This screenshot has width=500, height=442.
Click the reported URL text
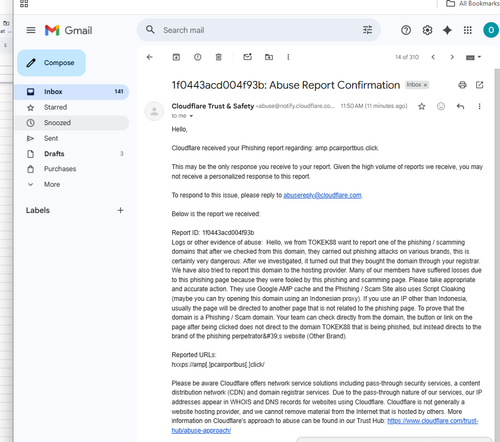pos(218,365)
